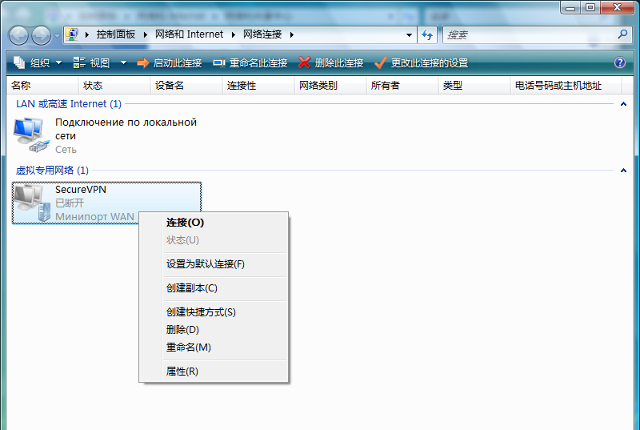Expand the address bar history dropdown arrow
The height and width of the screenshot is (430, 640).
pyautogui.click(x=409, y=35)
